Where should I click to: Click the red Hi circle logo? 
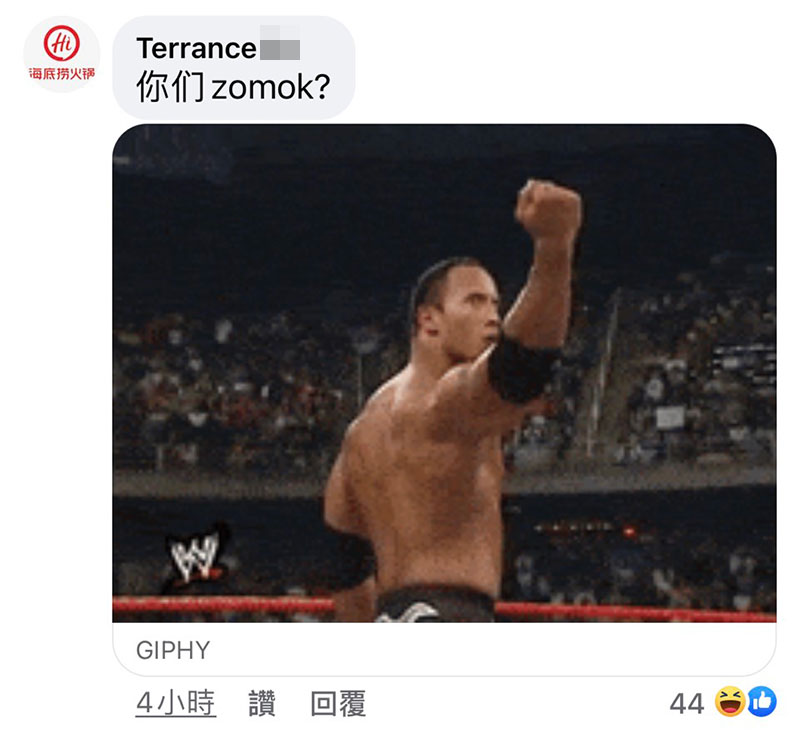(62, 43)
